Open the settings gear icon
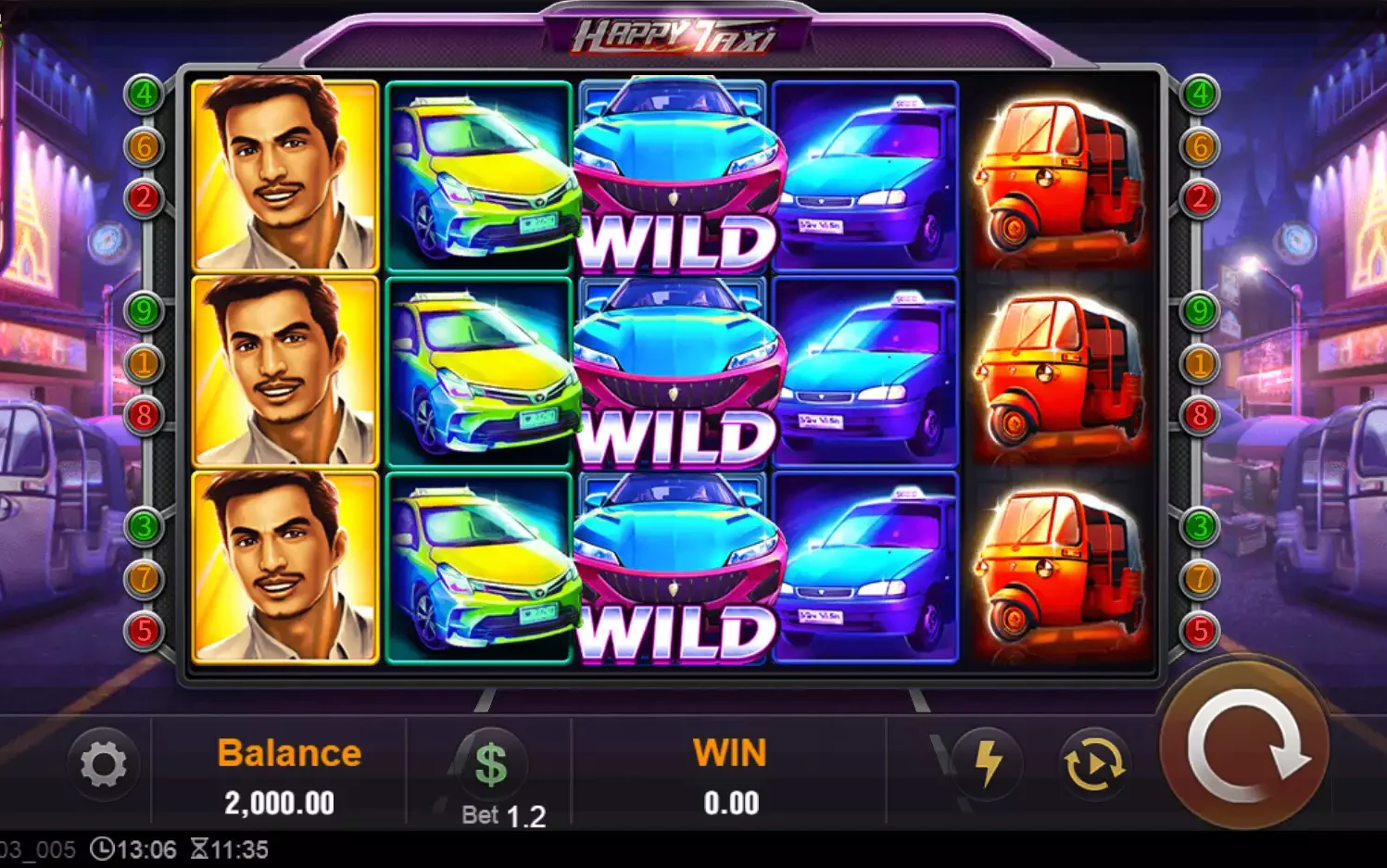The image size is (1387, 868). point(103,765)
